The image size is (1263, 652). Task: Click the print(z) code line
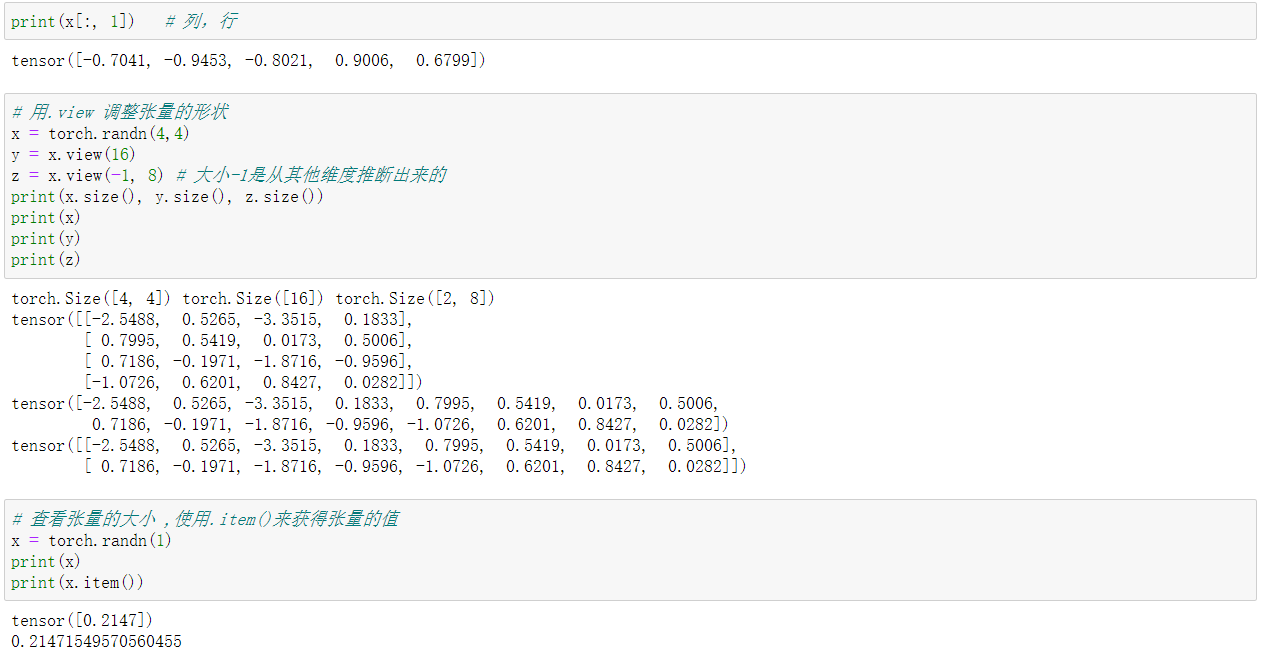pos(46,259)
